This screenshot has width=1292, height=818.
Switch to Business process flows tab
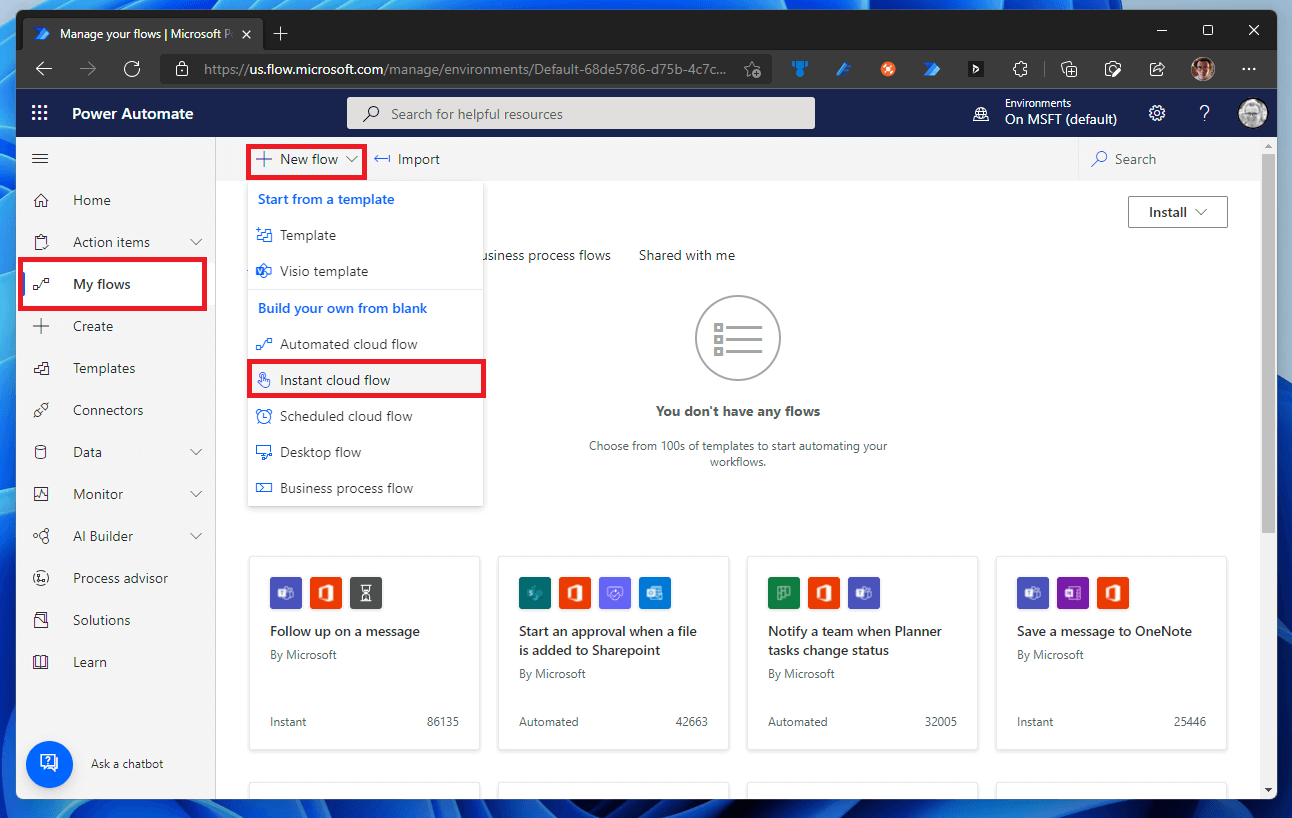click(x=547, y=255)
